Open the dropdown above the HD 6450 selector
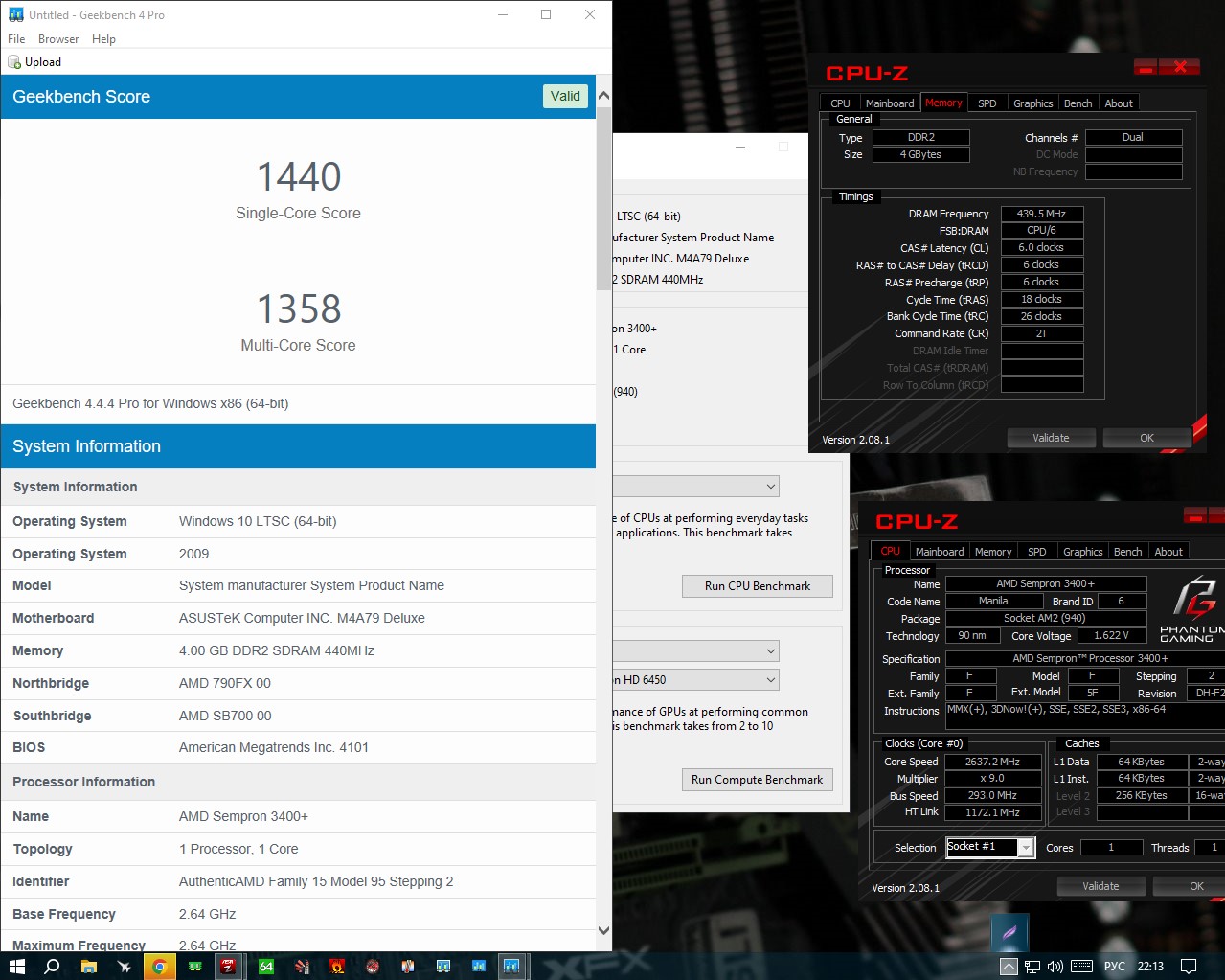This screenshot has height=980, width=1225. tap(696, 651)
